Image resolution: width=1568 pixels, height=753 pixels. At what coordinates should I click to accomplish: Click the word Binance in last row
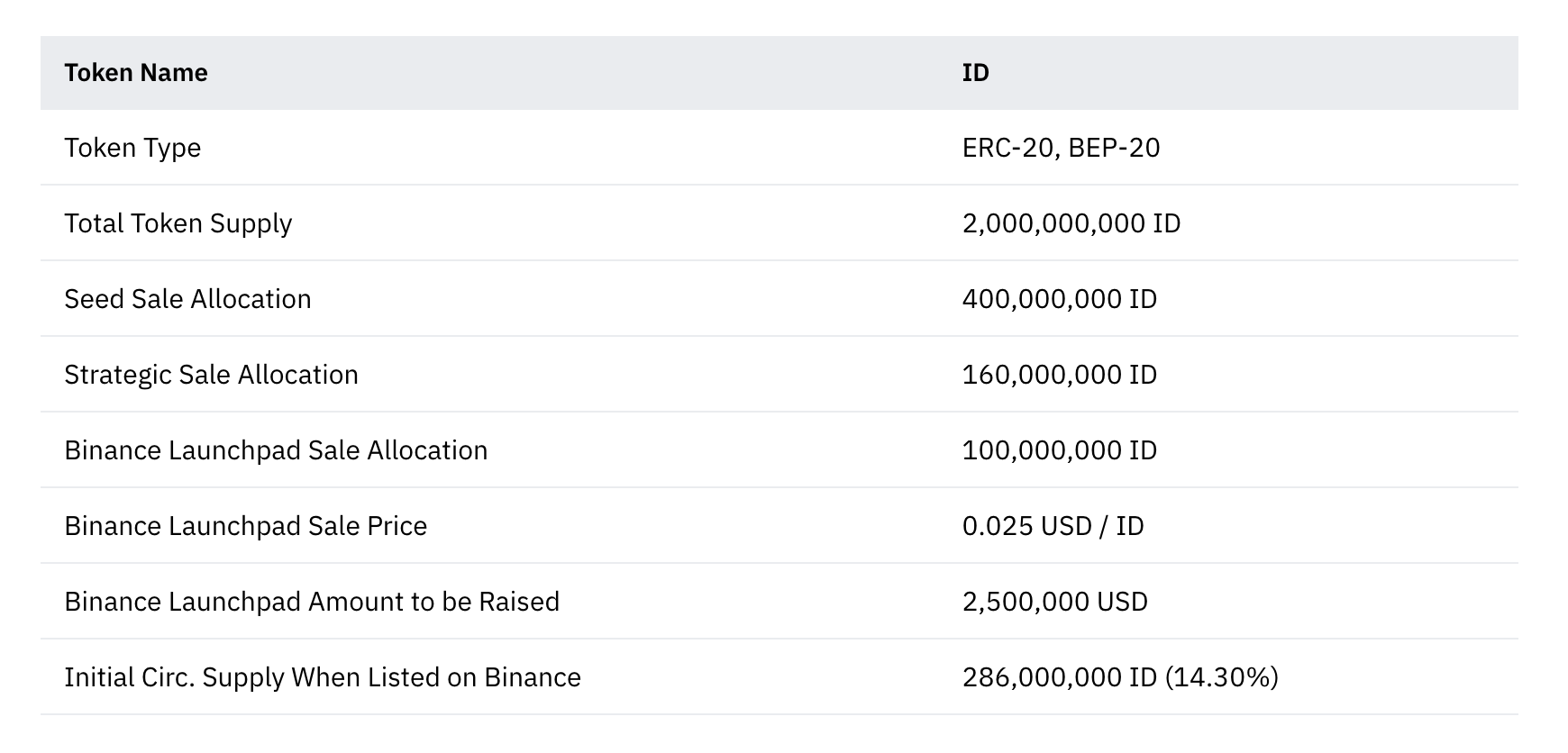[x=532, y=677]
